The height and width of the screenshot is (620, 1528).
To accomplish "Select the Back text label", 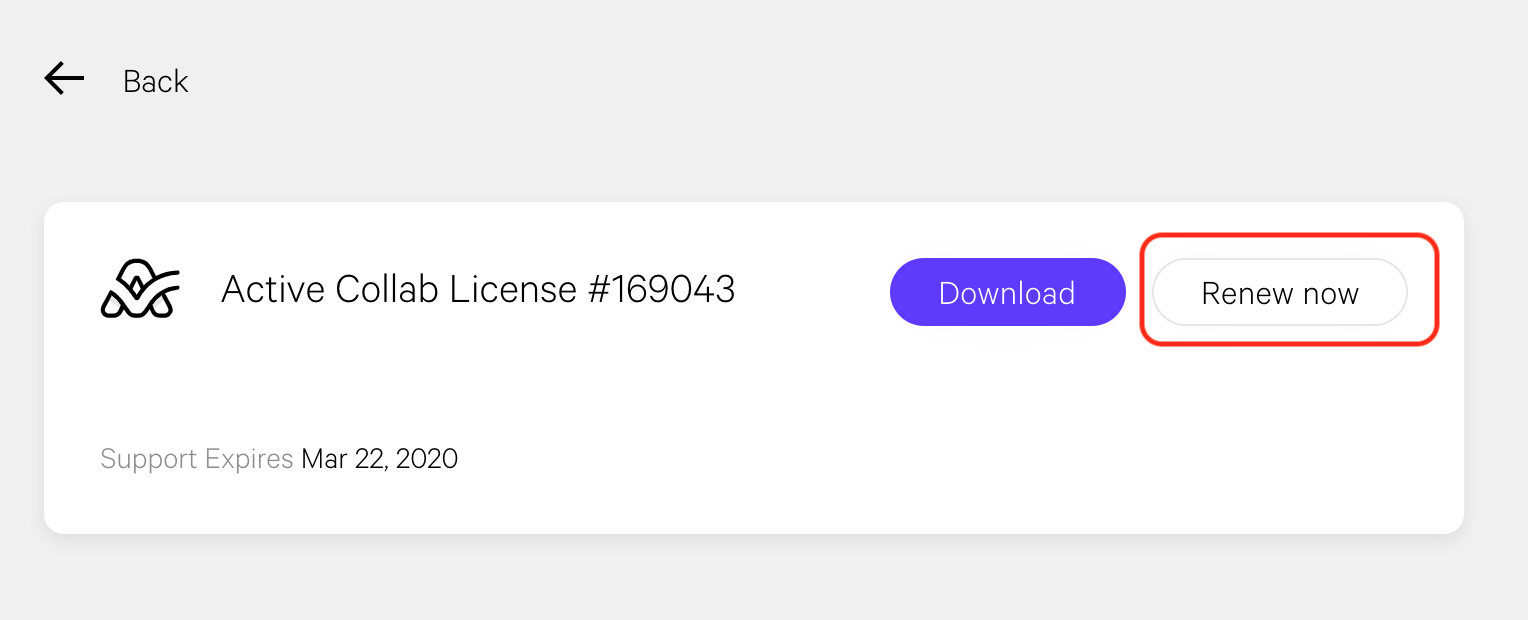I will [x=155, y=81].
